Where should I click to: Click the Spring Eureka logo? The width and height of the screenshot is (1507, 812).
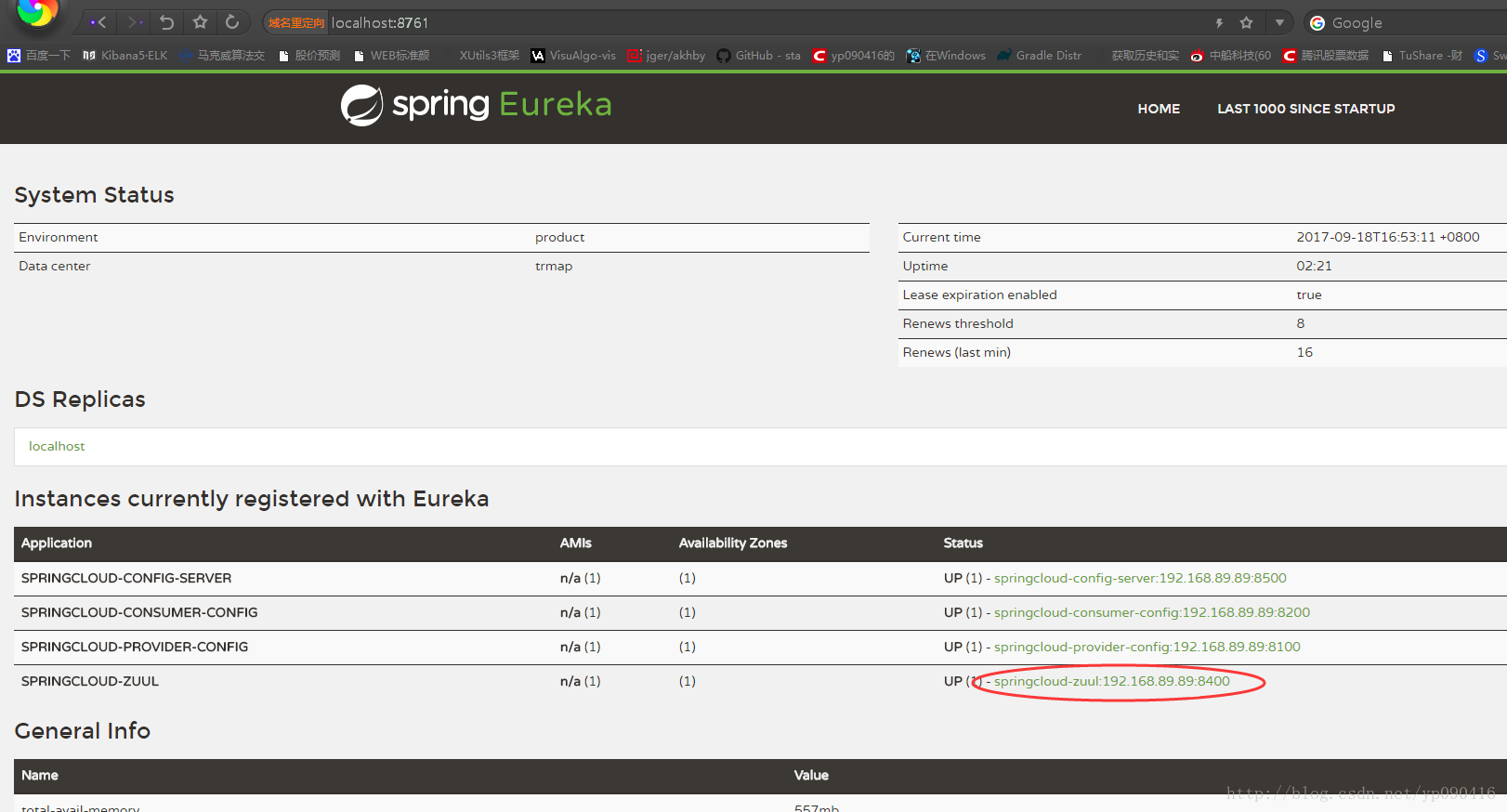(x=477, y=105)
